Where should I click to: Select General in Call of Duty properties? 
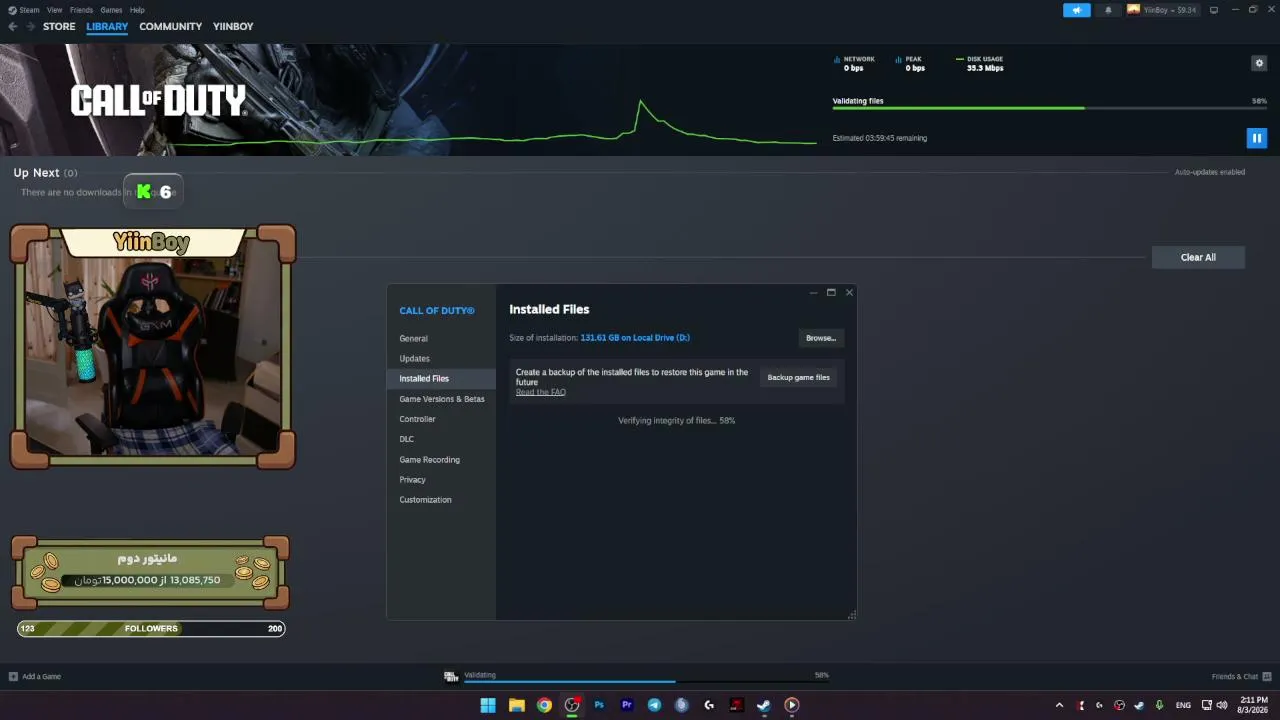coord(441,338)
